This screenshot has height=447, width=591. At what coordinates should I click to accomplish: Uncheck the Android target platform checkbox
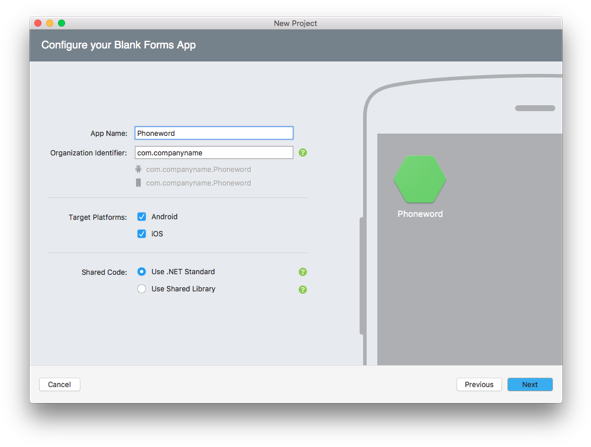coord(142,217)
